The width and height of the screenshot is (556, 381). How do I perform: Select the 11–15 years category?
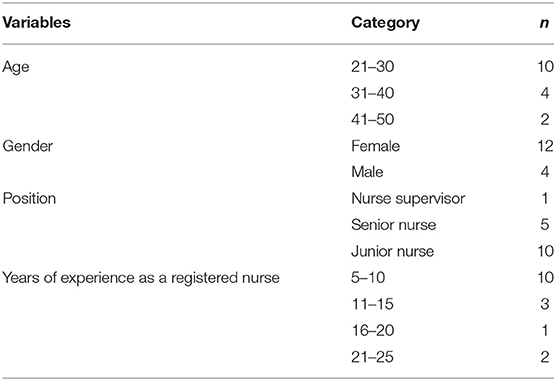pos(372,304)
